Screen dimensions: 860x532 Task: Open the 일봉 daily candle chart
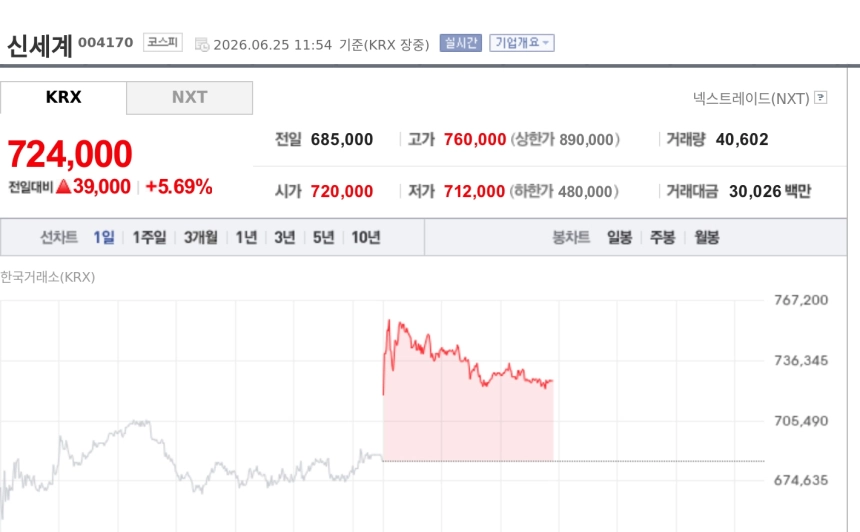tap(619, 237)
